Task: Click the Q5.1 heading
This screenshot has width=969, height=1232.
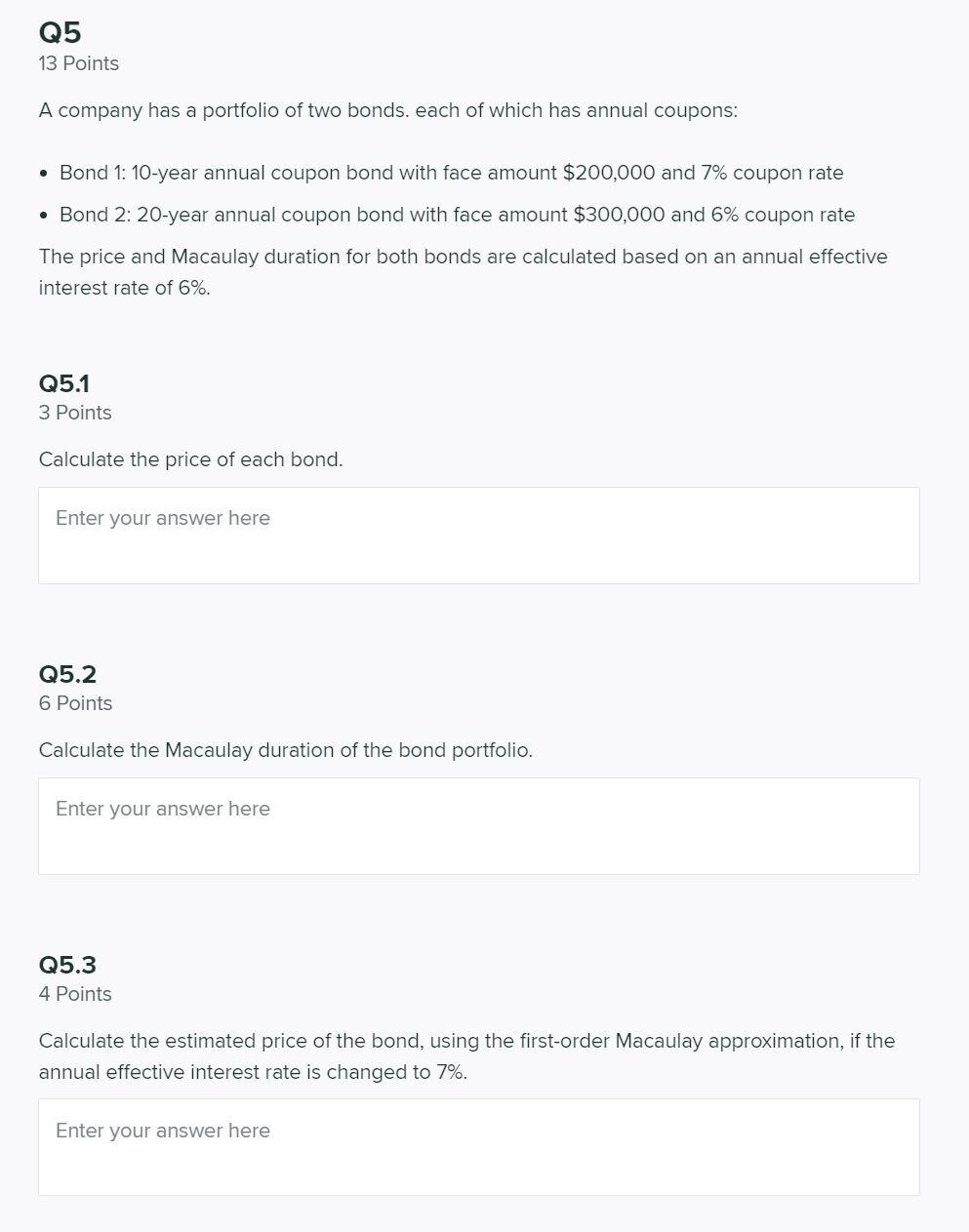Action: [x=63, y=383]
